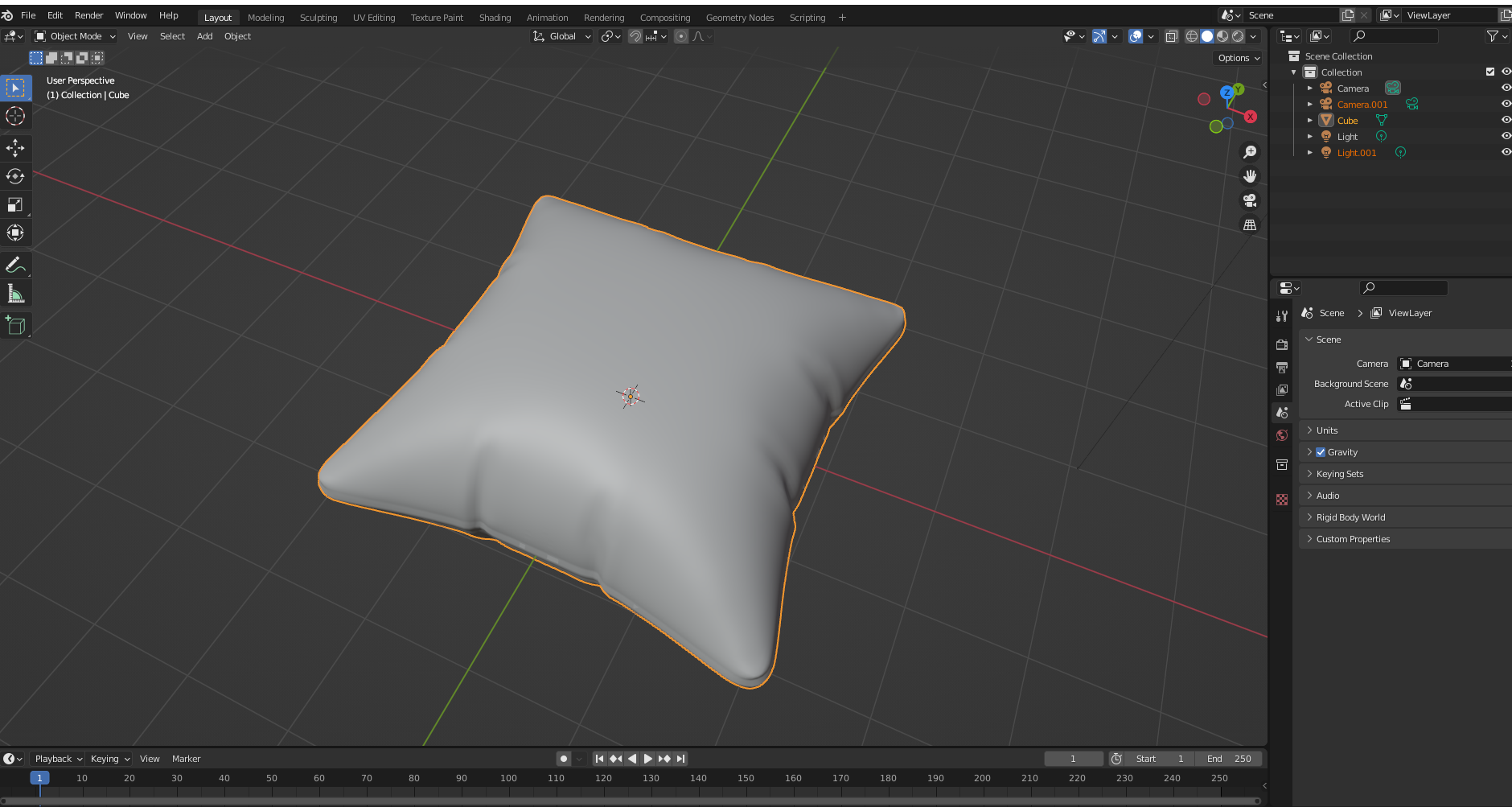Screen dimensions: 1512x807
Task: Choose the Annotate pencil tool
Action: point(15,265)
